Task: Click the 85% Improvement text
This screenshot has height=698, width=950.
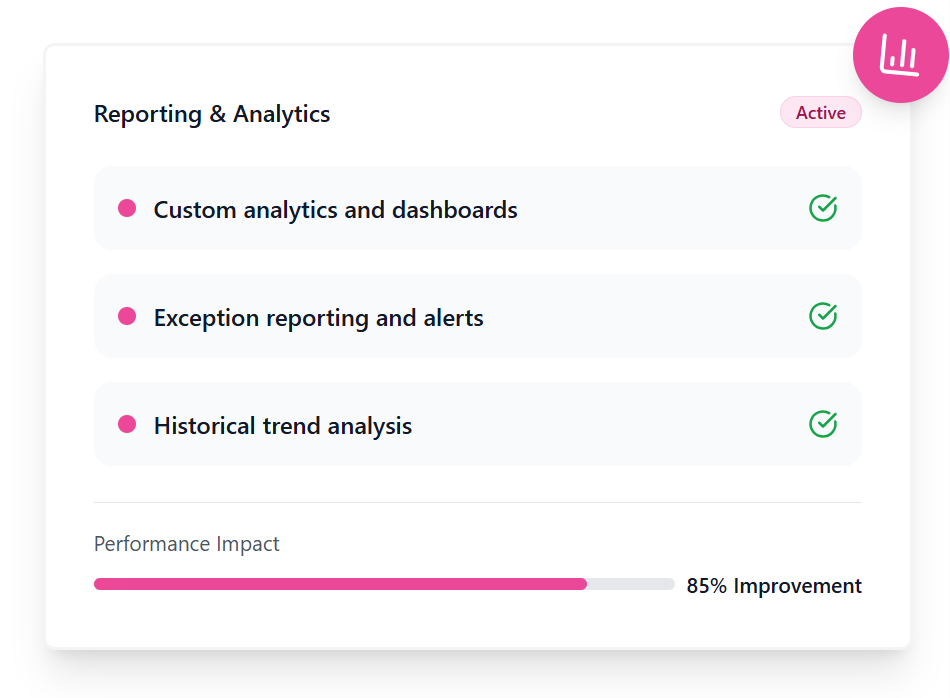Action: (774, 586)
